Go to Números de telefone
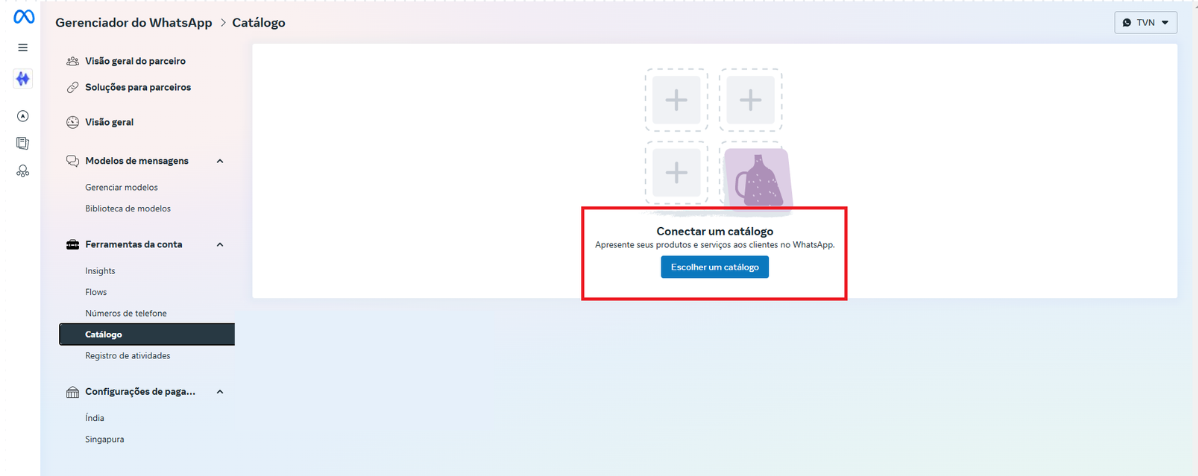The image size is (1198, 476). (x=126, y=313)
